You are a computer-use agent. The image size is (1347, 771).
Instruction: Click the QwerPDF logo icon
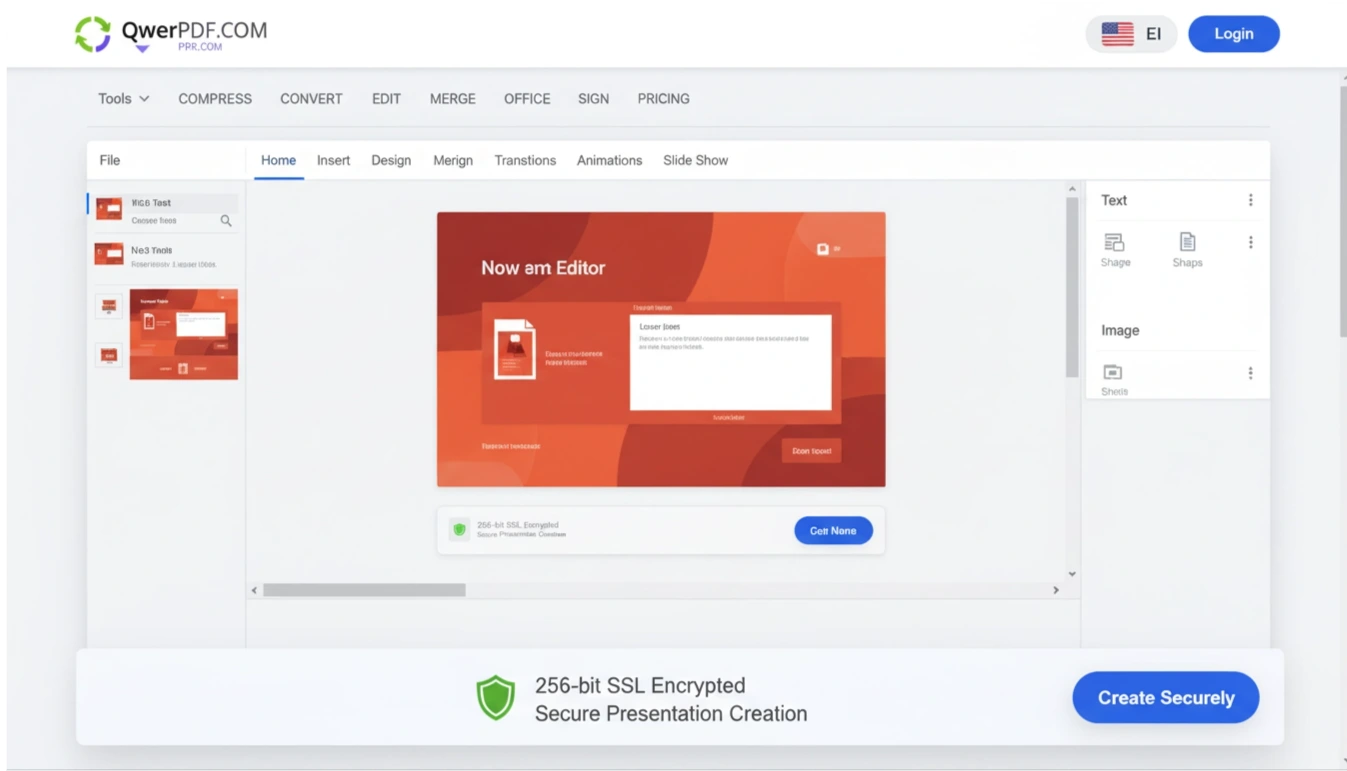tap(93, 34)
